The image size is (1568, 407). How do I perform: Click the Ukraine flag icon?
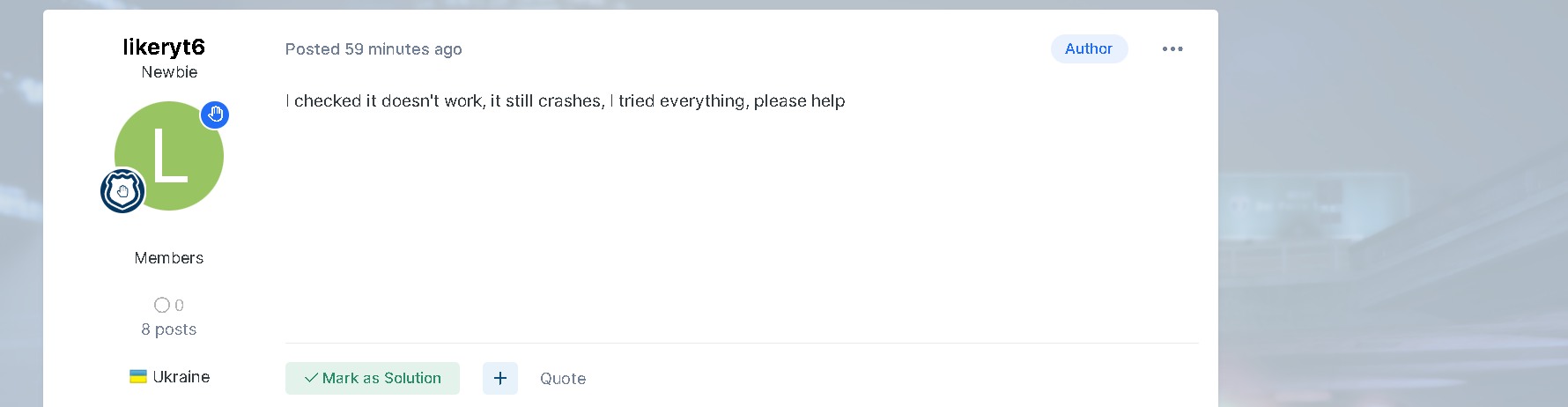pos(138,377)
